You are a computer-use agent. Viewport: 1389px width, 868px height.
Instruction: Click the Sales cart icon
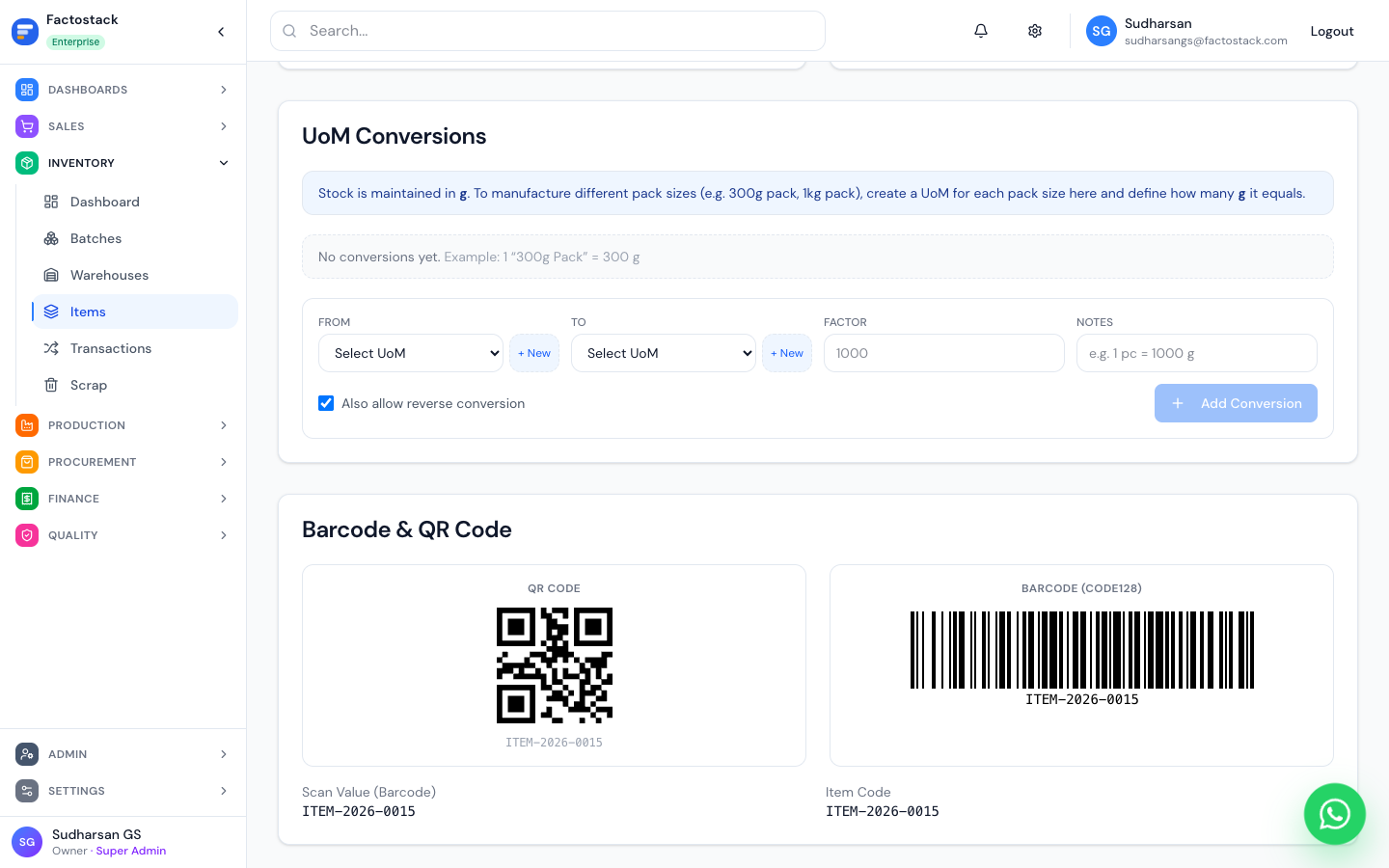click(x=27, y=126)
